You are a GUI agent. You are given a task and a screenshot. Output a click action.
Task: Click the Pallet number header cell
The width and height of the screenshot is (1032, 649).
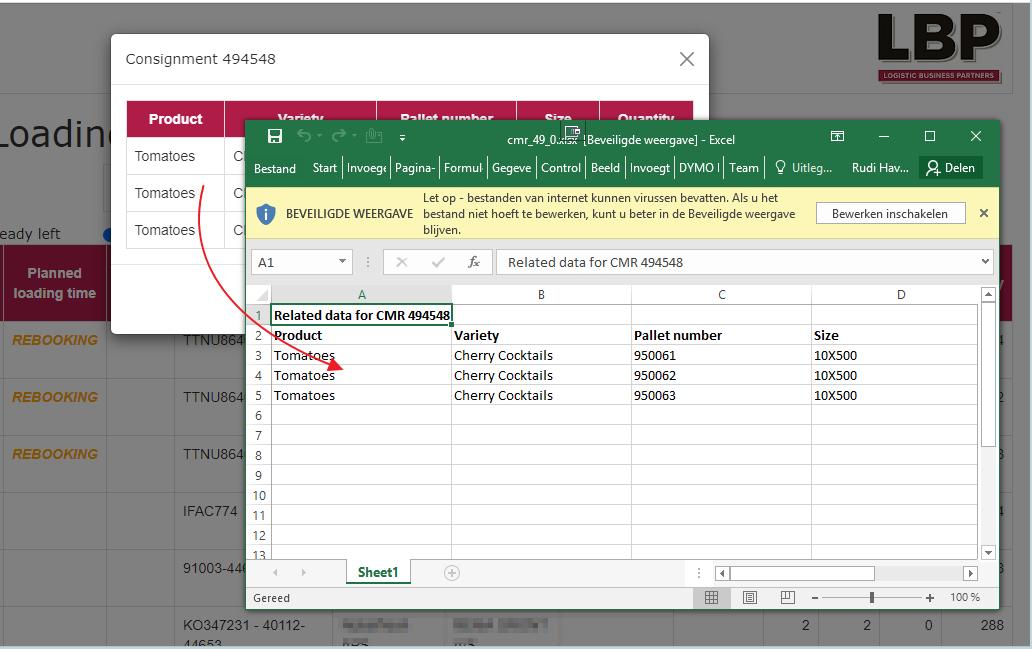tap(721, 336)
